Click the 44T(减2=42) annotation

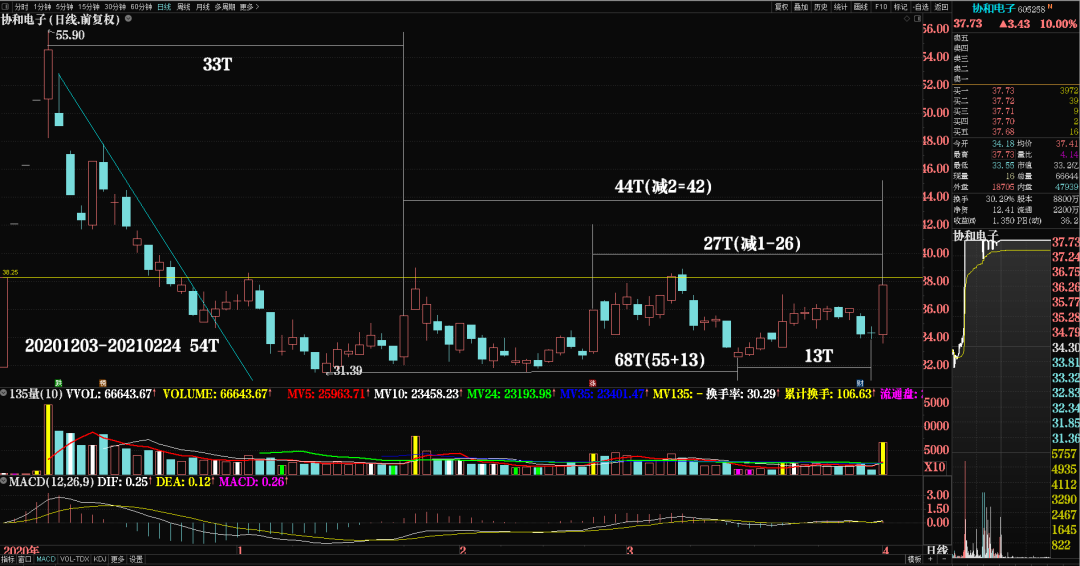click(663, 186)
